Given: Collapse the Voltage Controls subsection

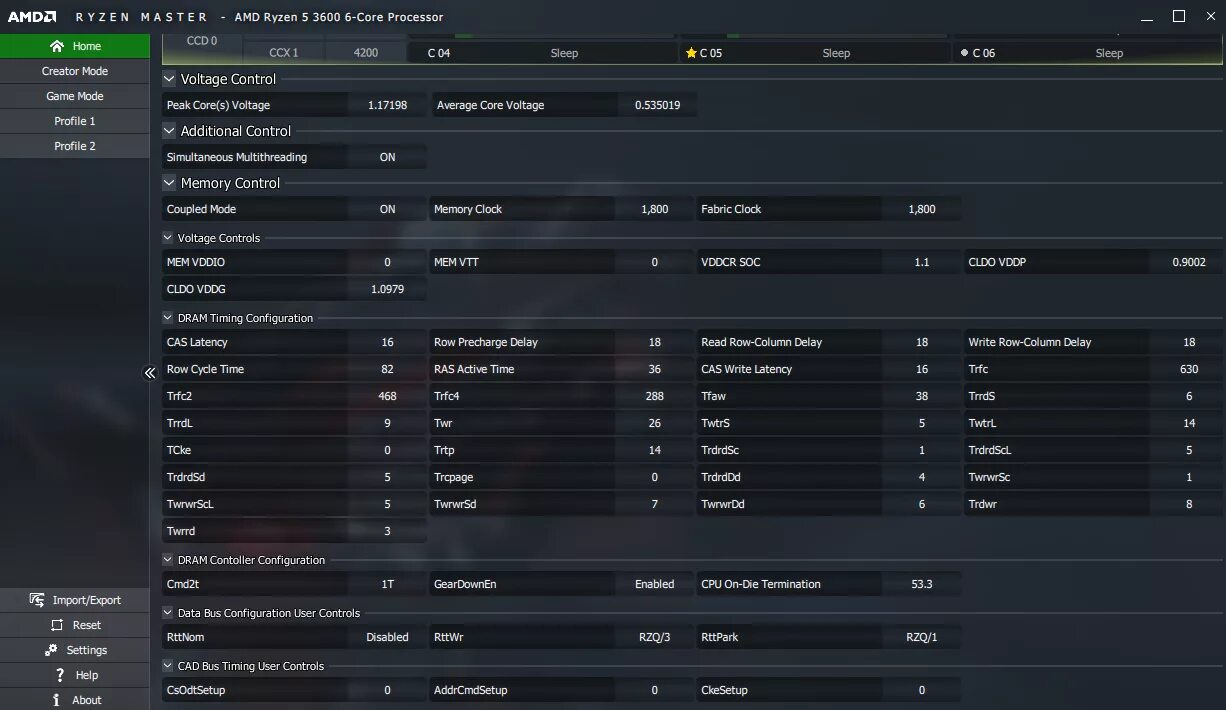Looking at the screenshot, I should (x=168, y=238).
